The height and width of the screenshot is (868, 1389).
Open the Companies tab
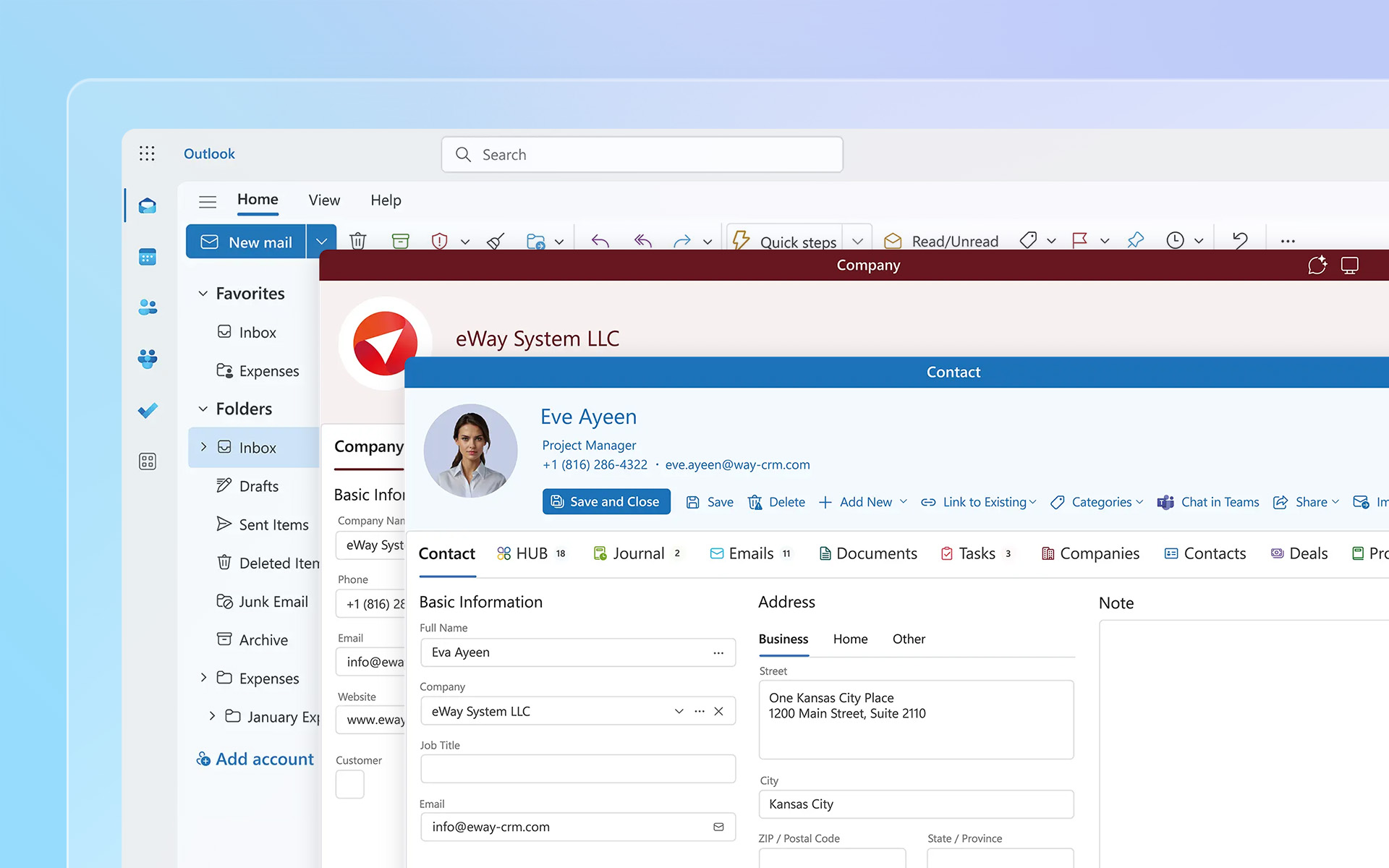point(1090,553)
